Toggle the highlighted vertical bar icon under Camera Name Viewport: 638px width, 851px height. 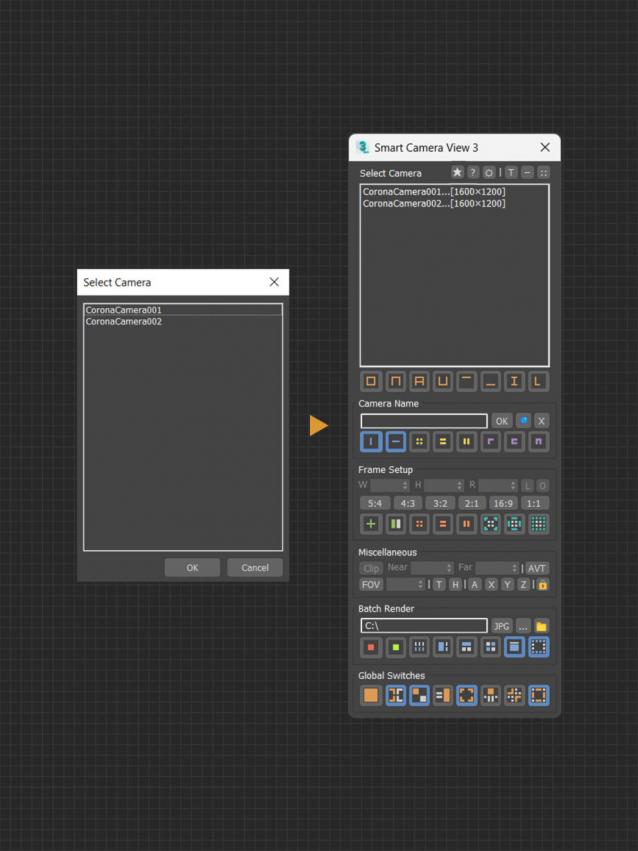(x=371, y=441)
